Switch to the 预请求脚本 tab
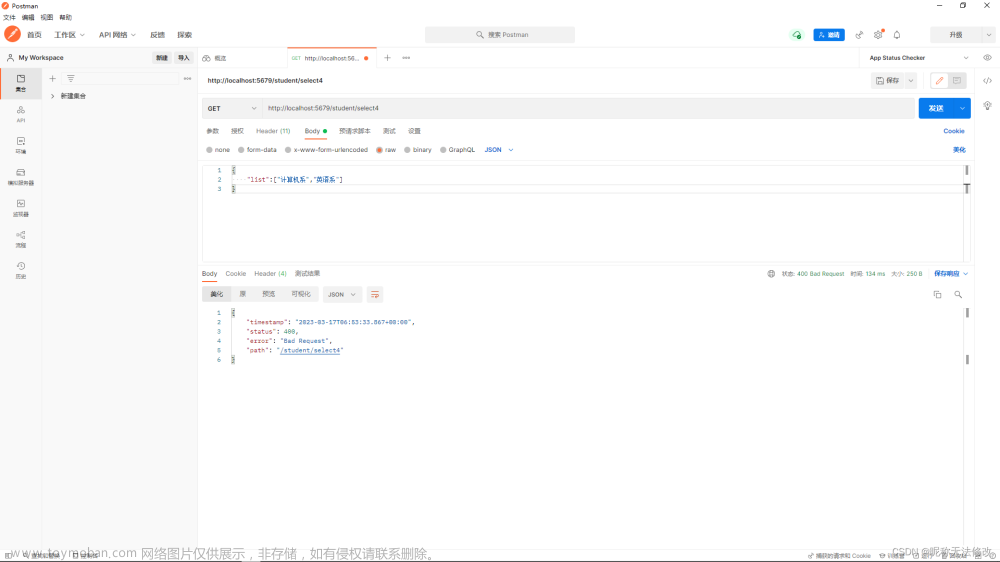The width and height of the screenshot is (1000, 562). pos(355,131)
